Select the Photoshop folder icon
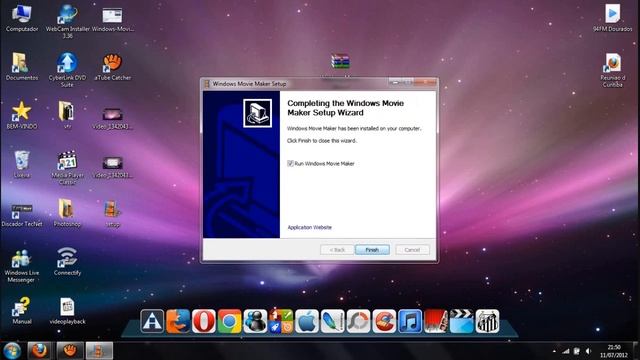Viewport: 640px width, 360px height. [x=67, y=213]
